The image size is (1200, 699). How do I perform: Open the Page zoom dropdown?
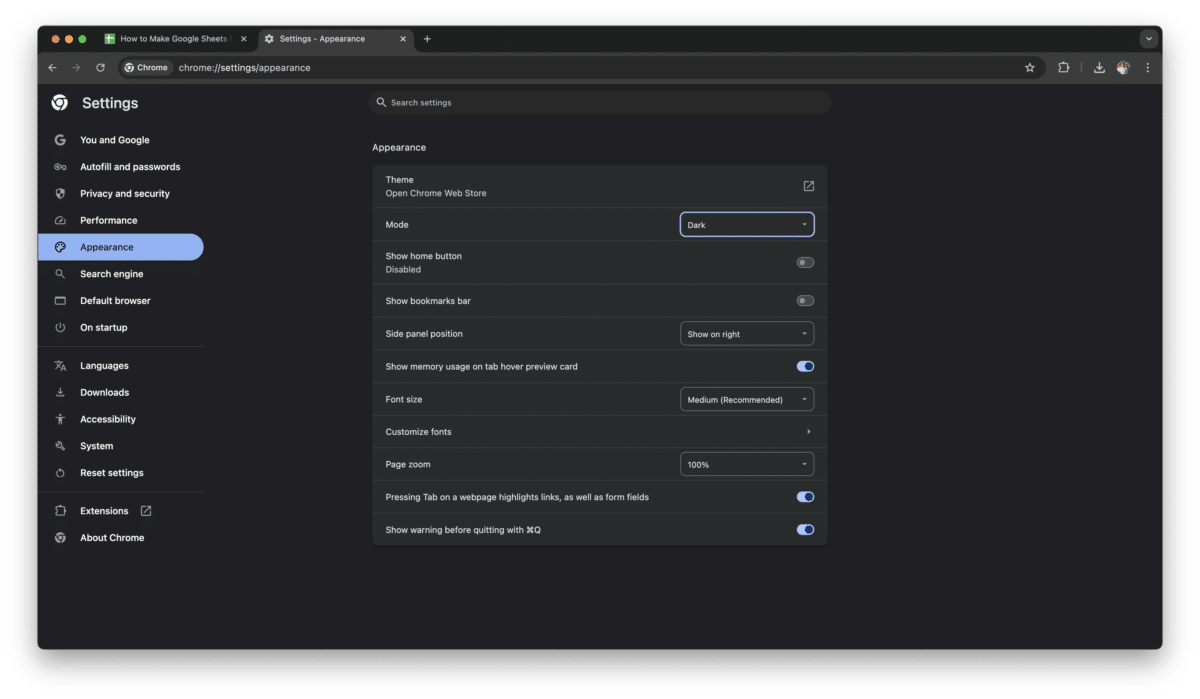746,464
